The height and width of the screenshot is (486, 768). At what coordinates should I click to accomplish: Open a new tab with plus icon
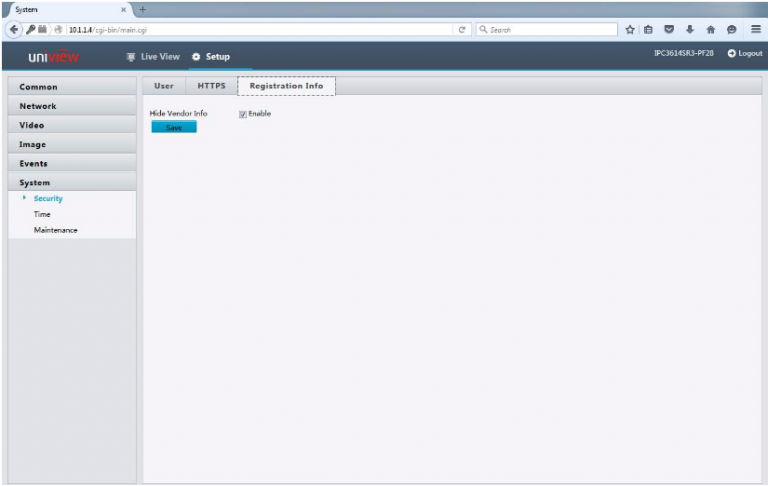tap(143, 9)
